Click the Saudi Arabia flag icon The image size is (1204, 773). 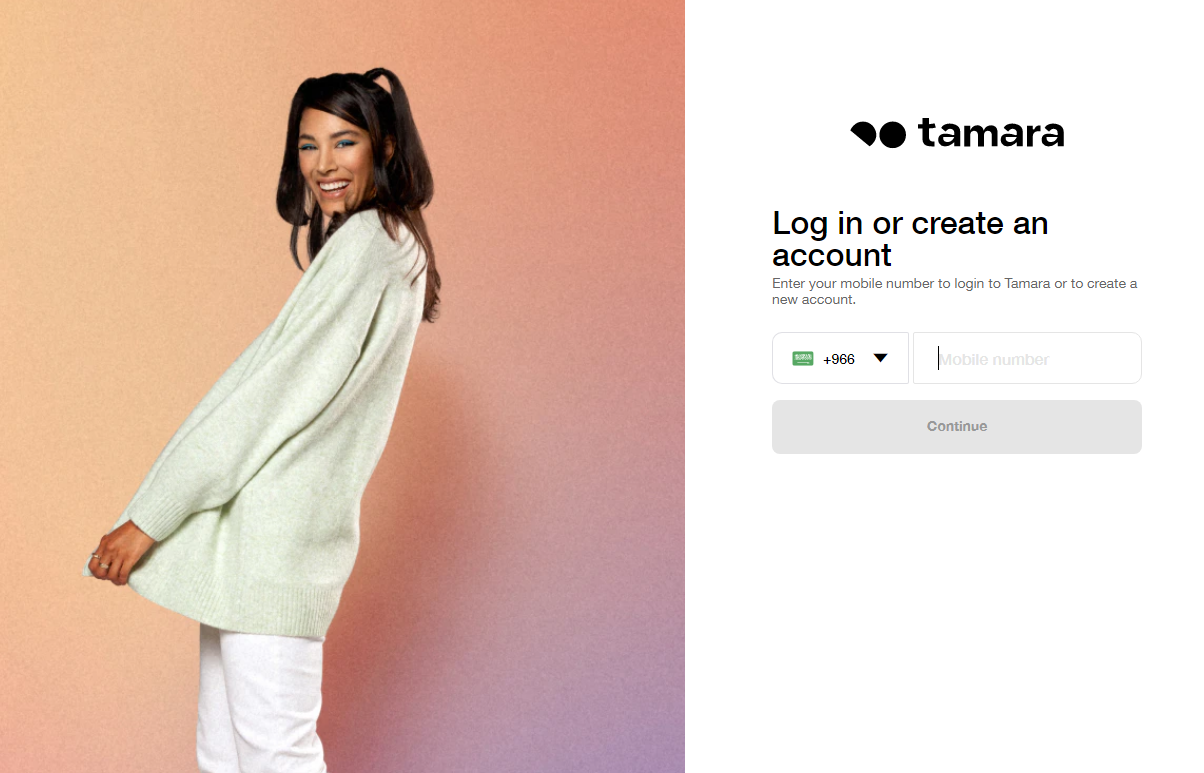(x=803, y=358)
